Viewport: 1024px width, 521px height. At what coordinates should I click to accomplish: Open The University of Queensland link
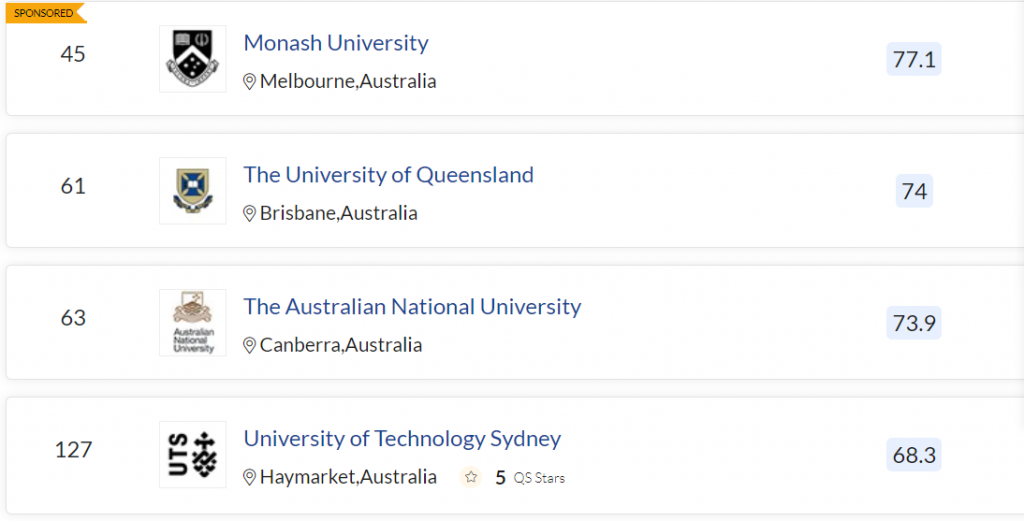(x=388, y=175)
